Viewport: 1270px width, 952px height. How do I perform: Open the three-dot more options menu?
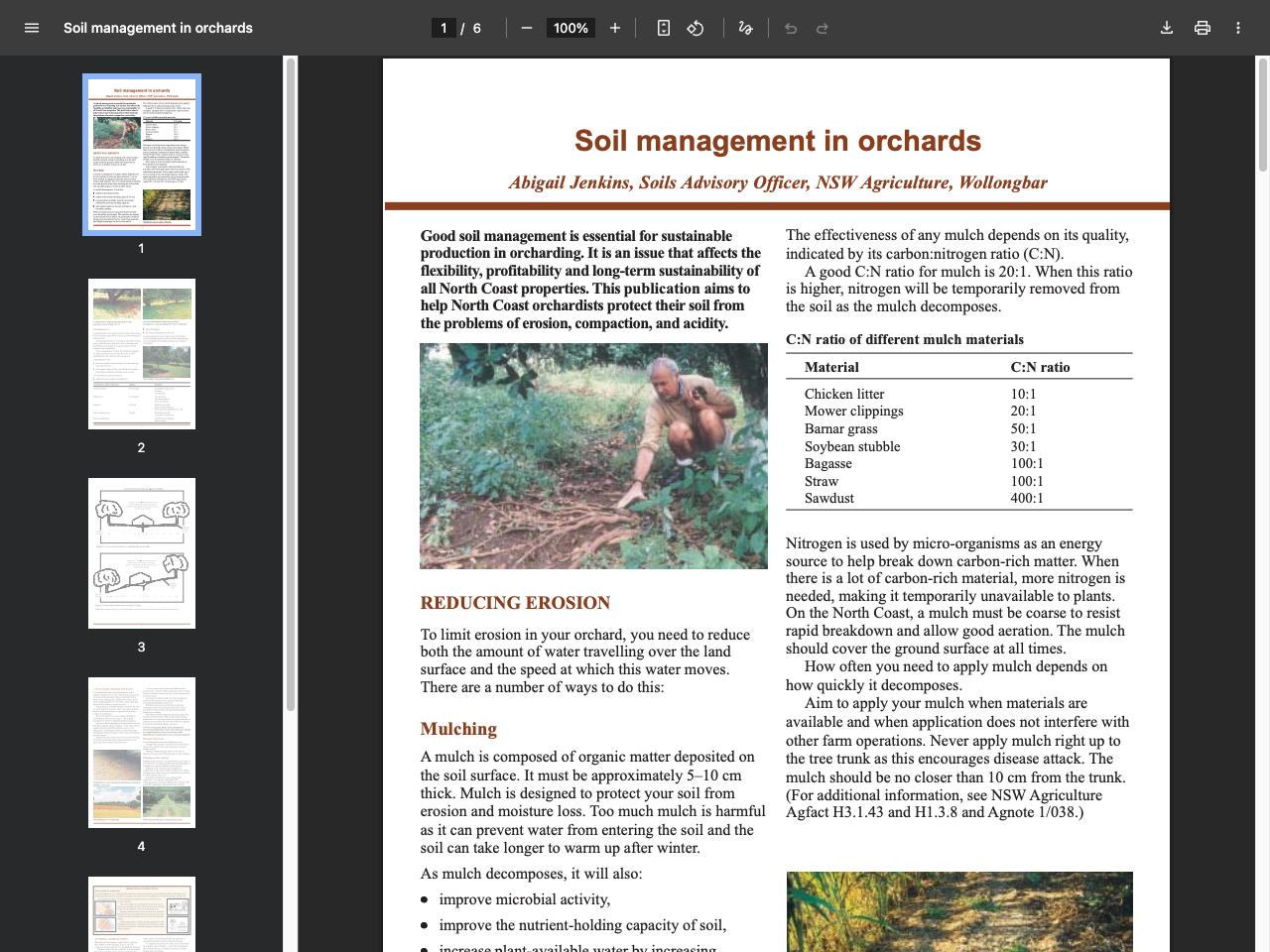pyautogui.click(x=1237, y=28)
